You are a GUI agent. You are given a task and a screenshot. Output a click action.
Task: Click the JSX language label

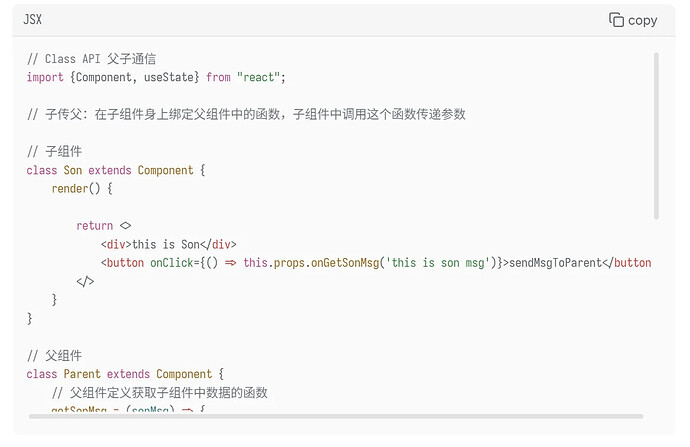33,19
